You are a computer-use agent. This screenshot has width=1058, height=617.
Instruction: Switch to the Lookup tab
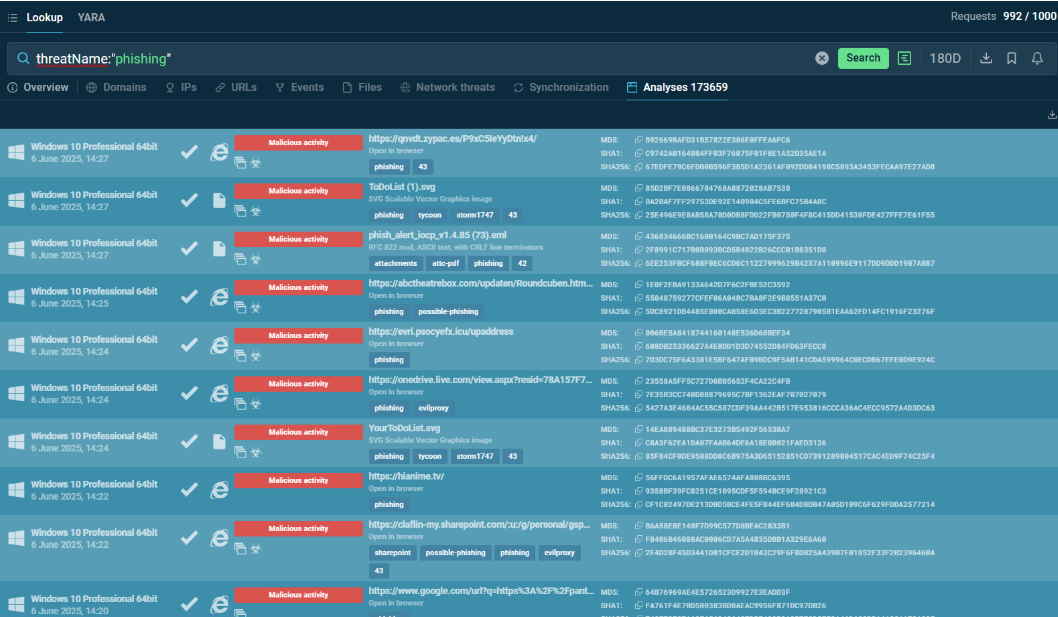click(x=45, y=18)
